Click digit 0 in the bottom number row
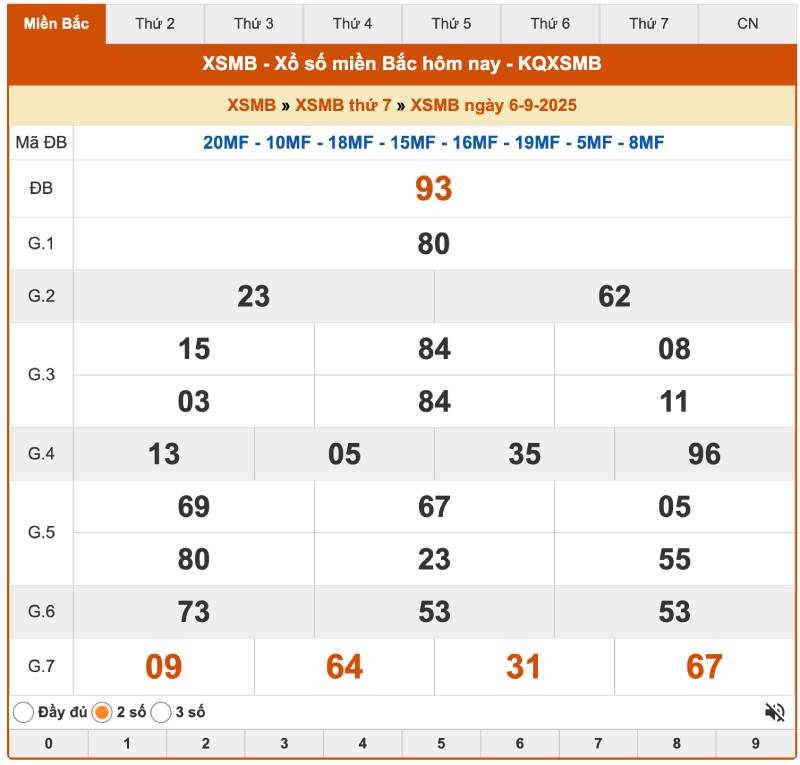 click(x=48, y=744)
